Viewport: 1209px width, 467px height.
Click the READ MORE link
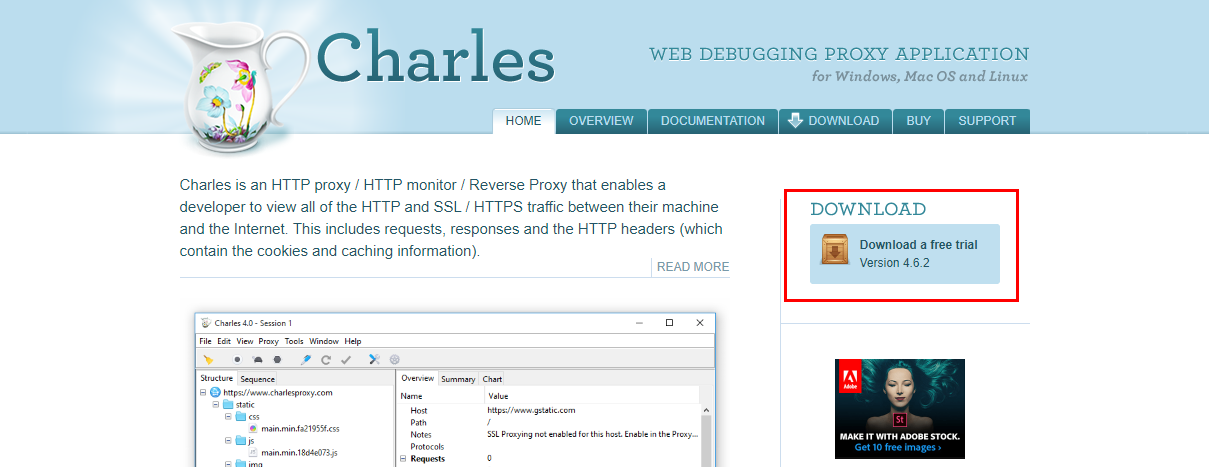(x=693, y=267)
